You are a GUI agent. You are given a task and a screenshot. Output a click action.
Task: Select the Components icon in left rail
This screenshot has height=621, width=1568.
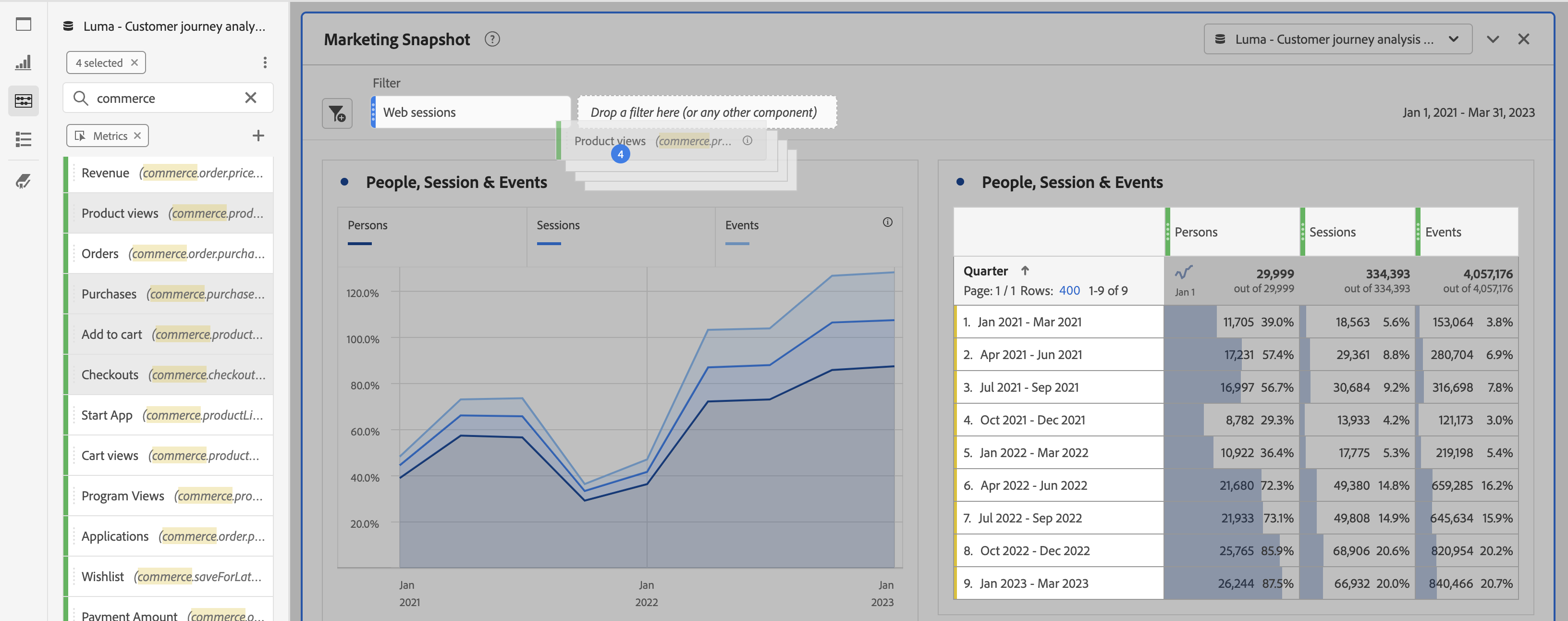23,100
